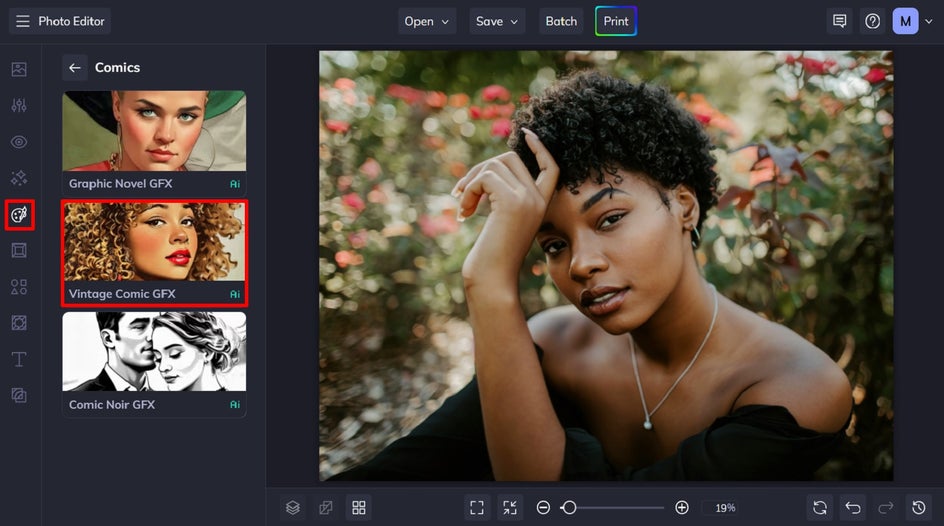The width and height of the screenshot is (944, 526).
Task: Open the Artsy palette icon
Action: pyautogui.click(x=19, y=215)
